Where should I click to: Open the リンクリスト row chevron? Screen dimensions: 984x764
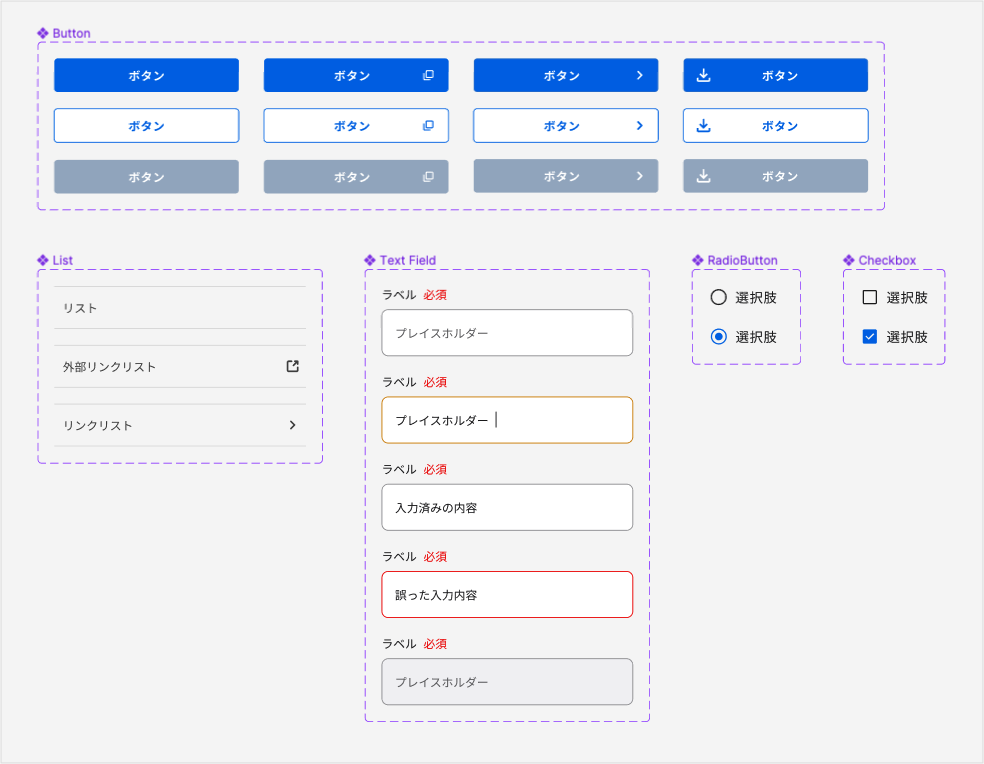point(292,425)
